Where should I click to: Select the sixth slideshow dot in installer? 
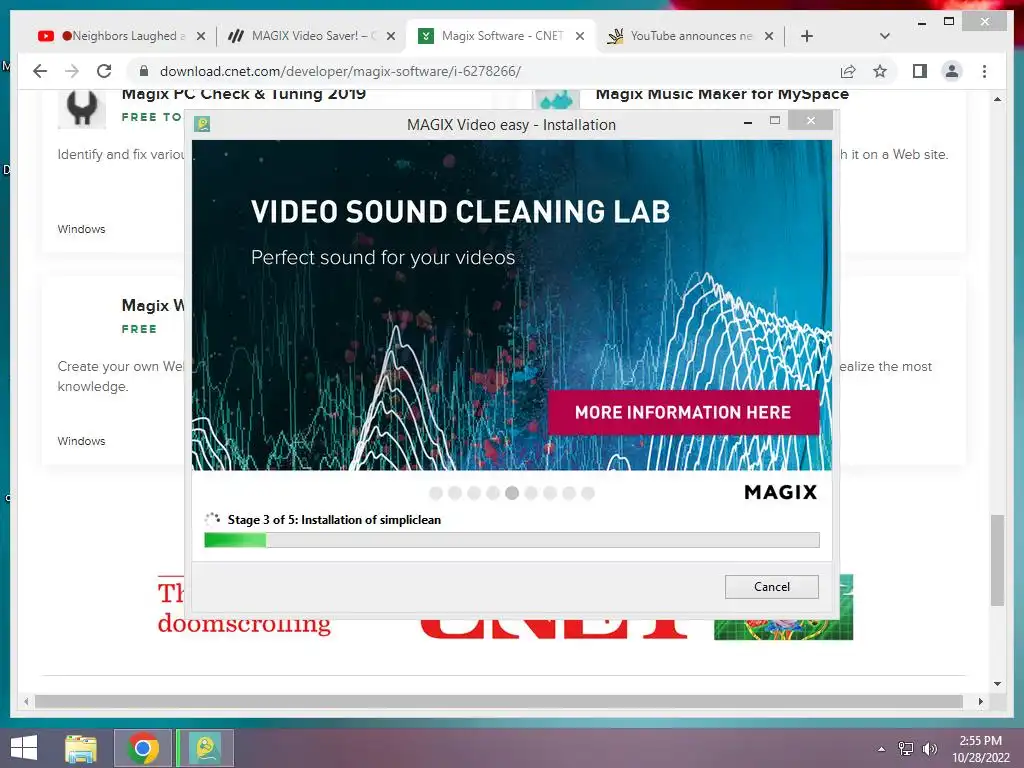pos(531,493)
